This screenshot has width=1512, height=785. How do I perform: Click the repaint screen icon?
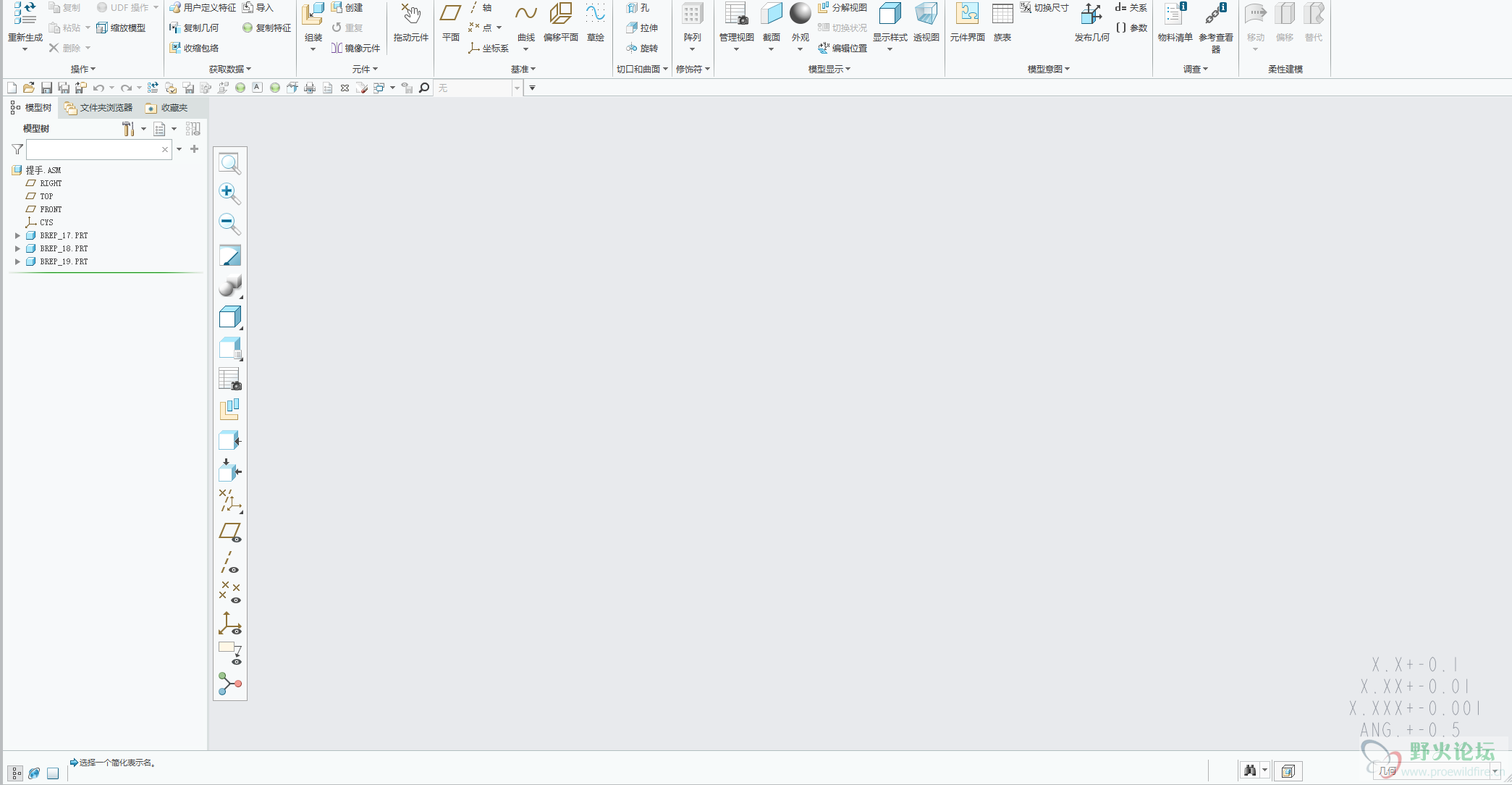(229, 255)
